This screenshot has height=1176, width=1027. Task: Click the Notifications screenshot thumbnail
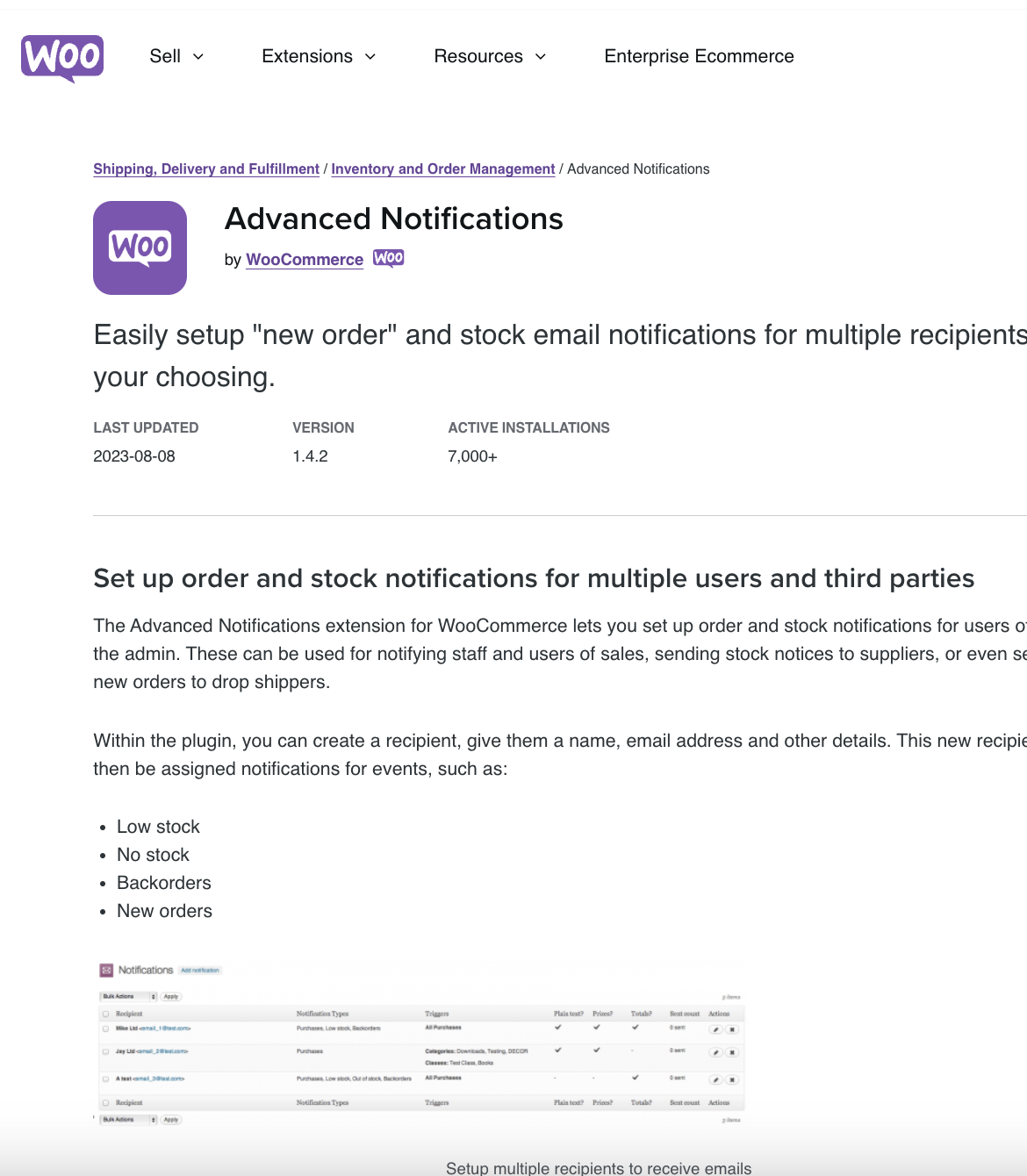420,1044
